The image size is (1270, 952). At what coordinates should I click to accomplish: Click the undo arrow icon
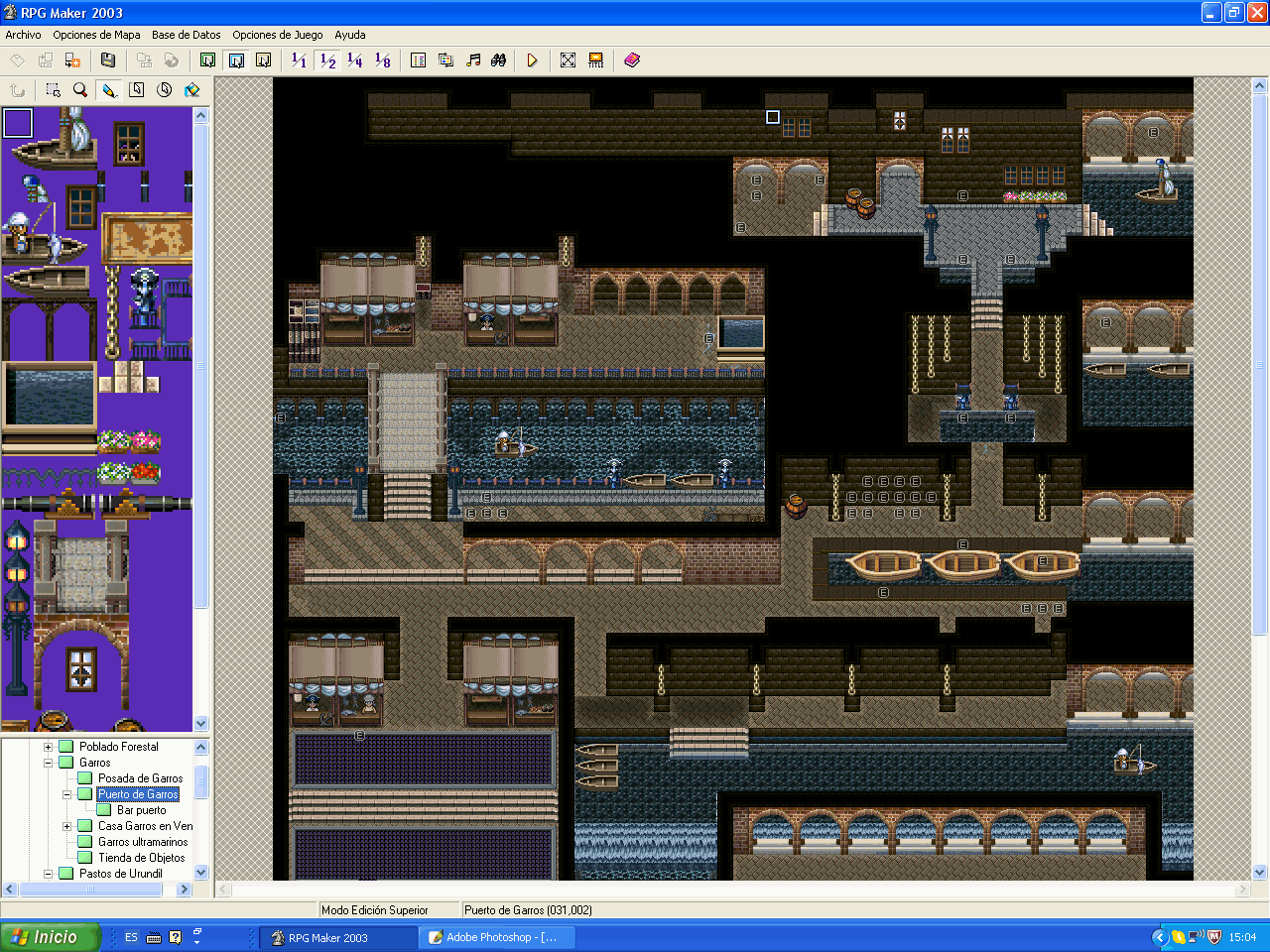point(18,90)
